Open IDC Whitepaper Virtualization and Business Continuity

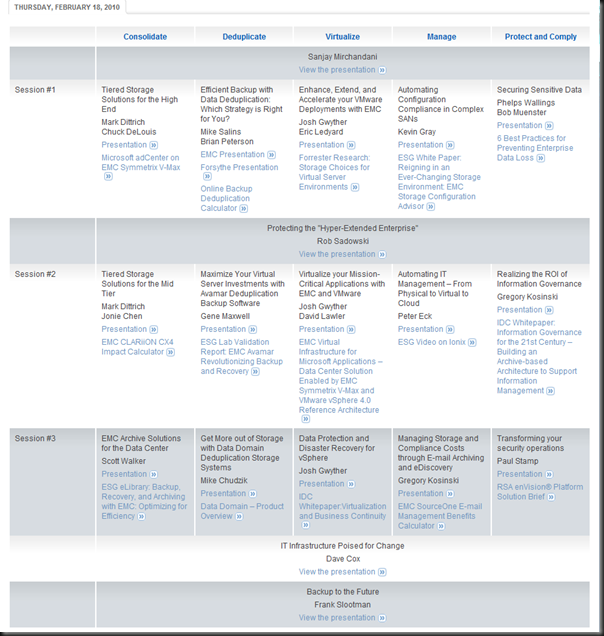342,506
